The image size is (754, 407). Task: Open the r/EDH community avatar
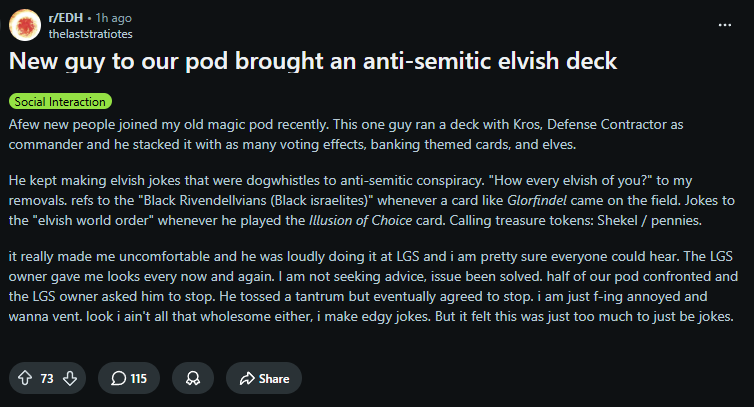(25, 25)
